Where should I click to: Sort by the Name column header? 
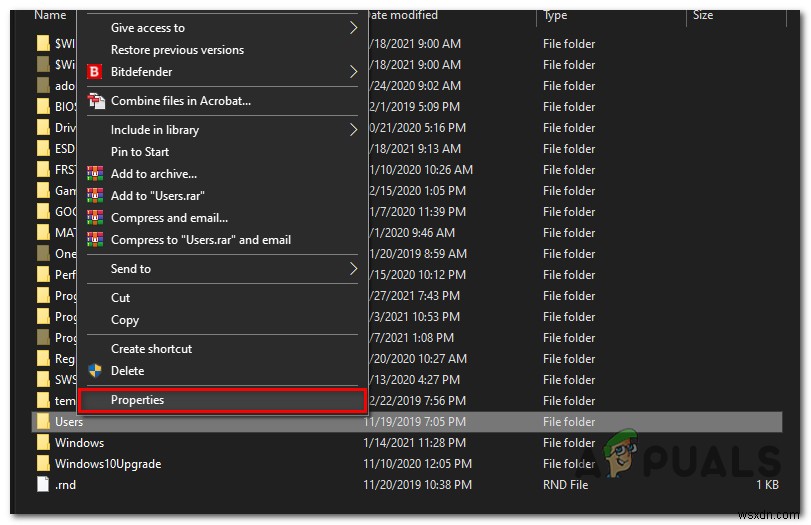50,15
